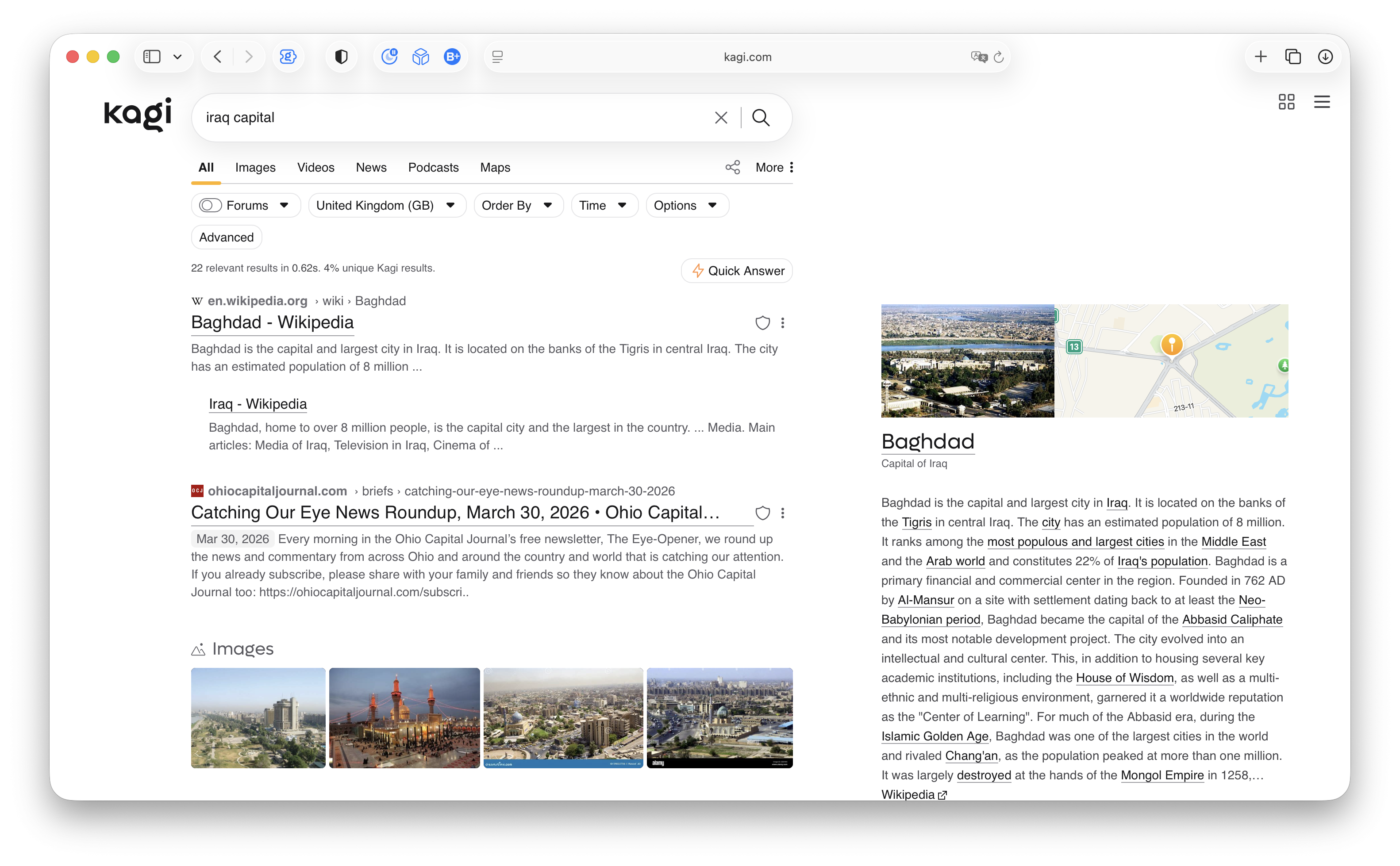Click the blue B+ extension icon

coord(453,57)
